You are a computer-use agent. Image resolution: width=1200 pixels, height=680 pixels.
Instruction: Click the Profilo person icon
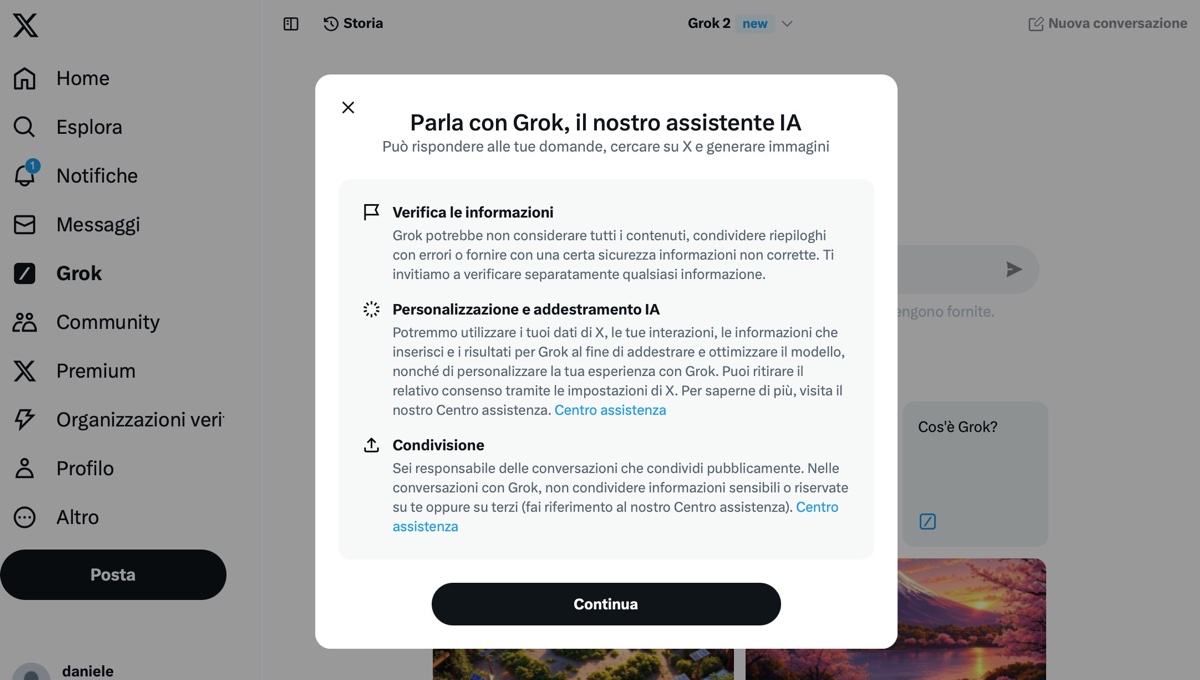[24, 468]
